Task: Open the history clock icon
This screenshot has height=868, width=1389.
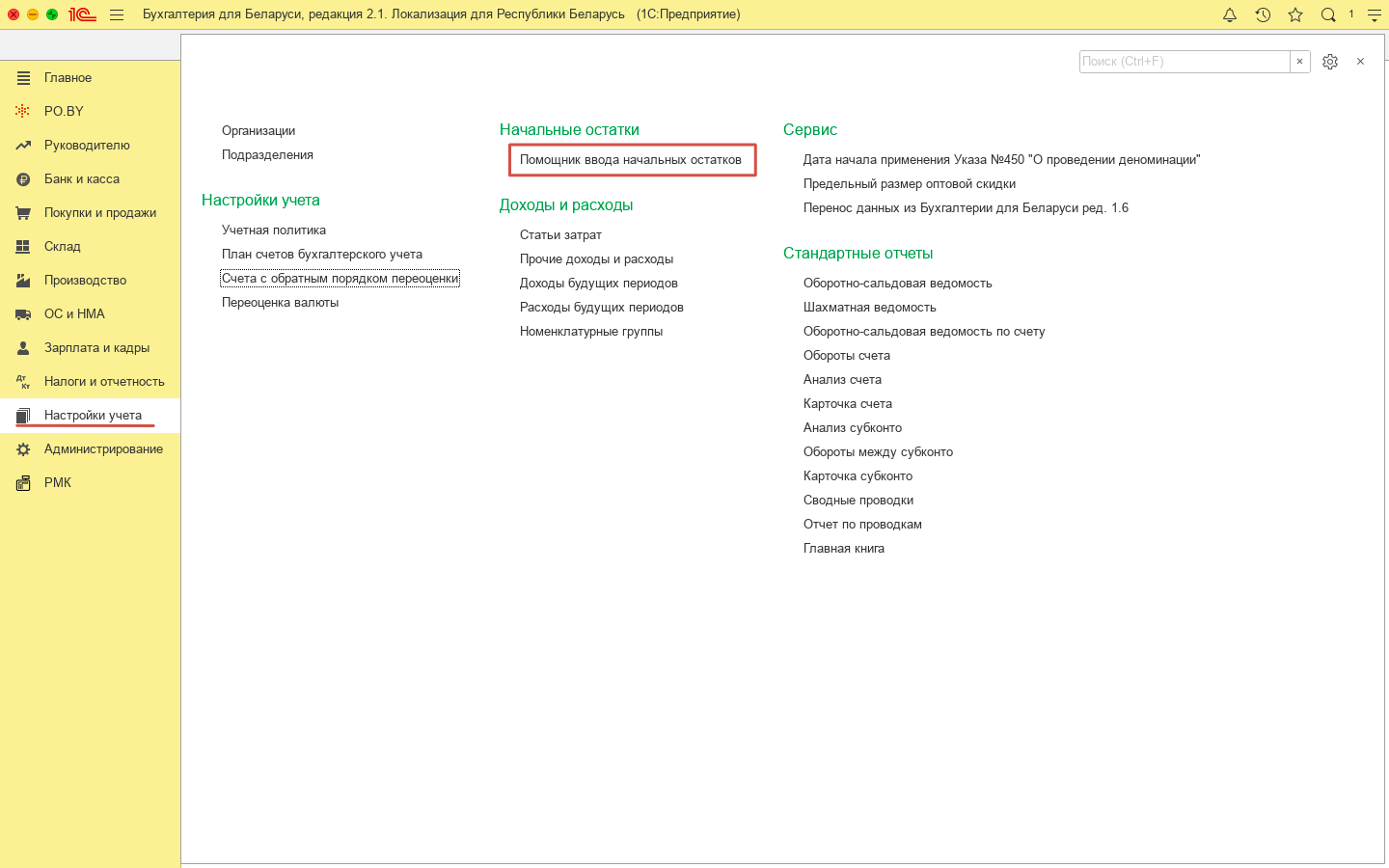Action: (x=1263, y=14)
